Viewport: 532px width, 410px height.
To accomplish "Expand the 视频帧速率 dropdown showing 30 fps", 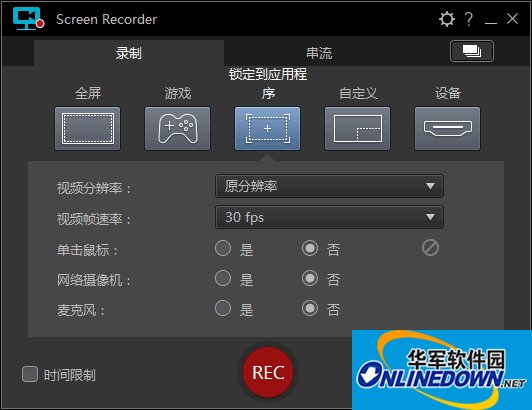I will (329, 217).
